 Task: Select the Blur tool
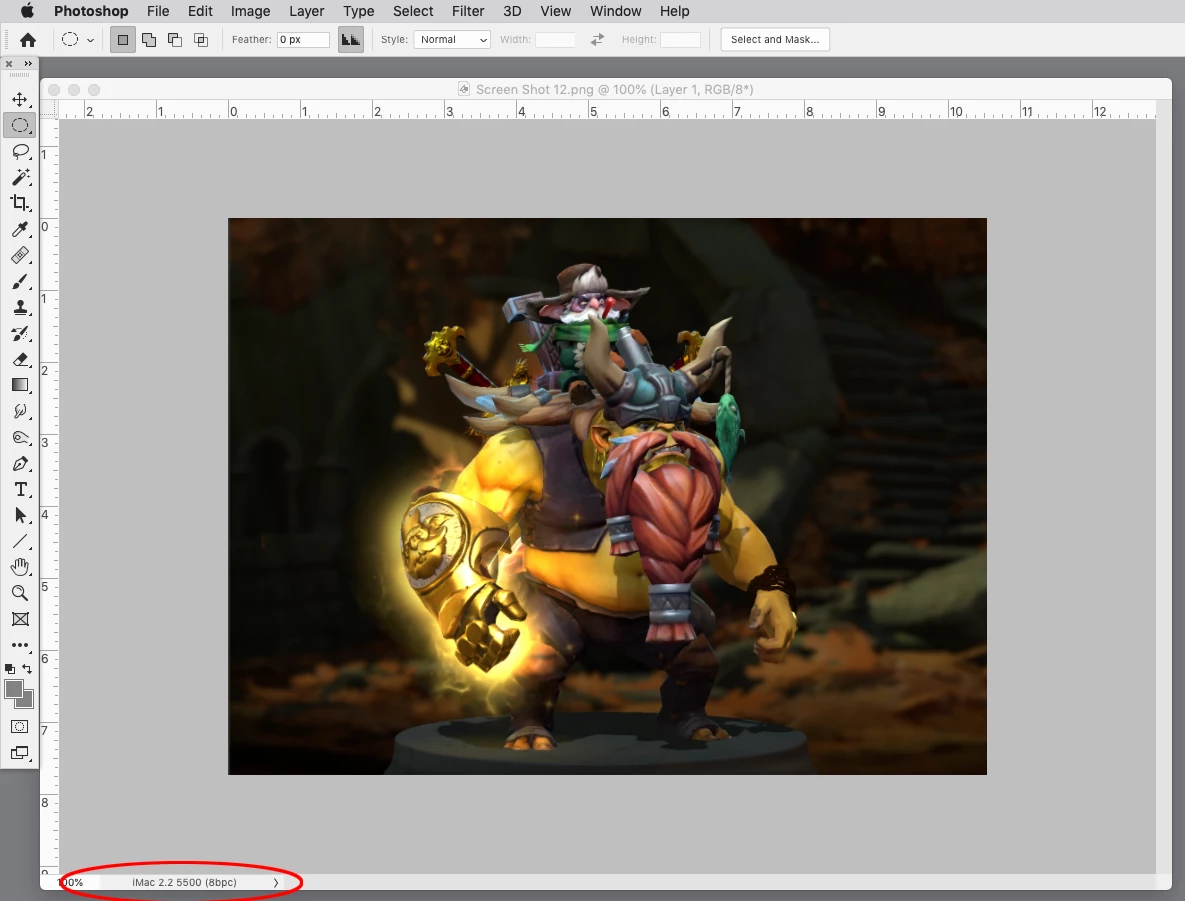(20, 411)
